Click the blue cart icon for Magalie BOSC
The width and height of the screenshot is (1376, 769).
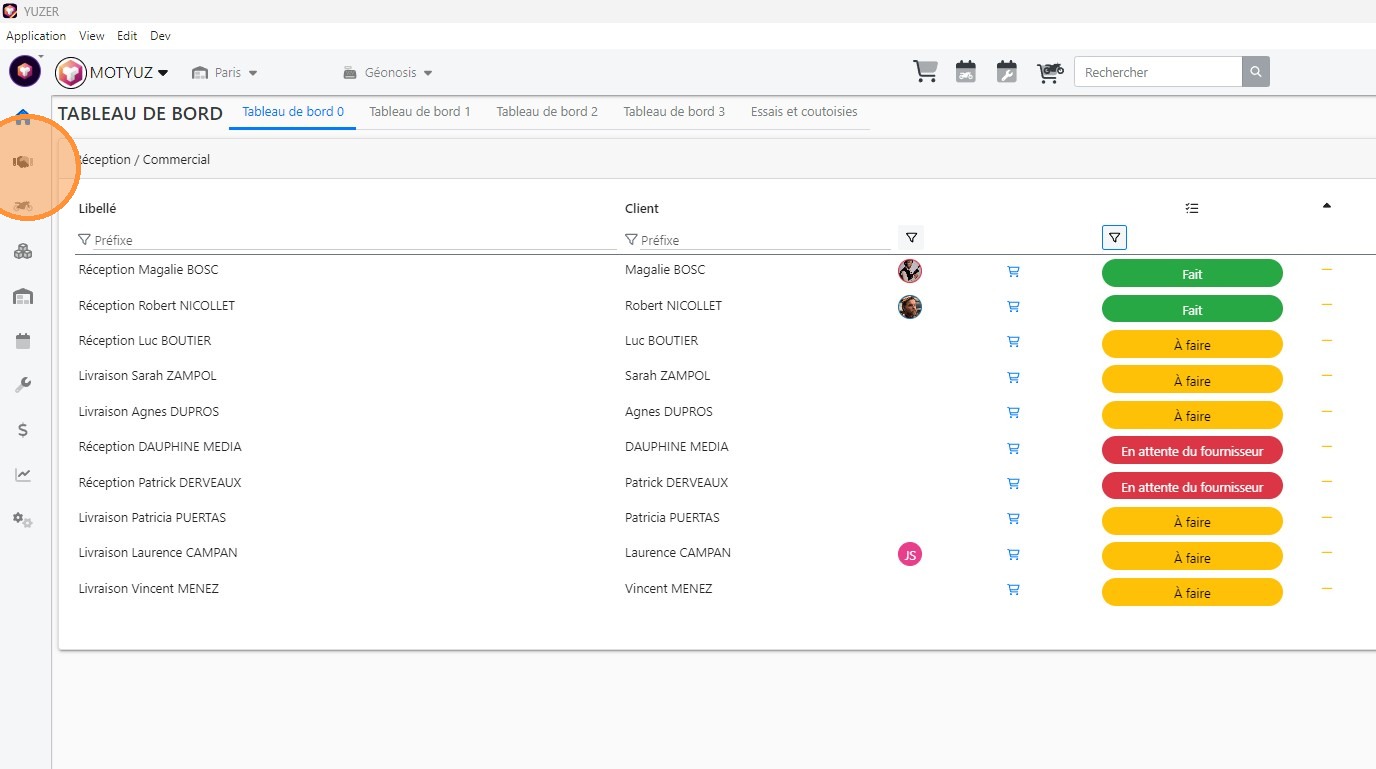click(x=1013, y=271)
